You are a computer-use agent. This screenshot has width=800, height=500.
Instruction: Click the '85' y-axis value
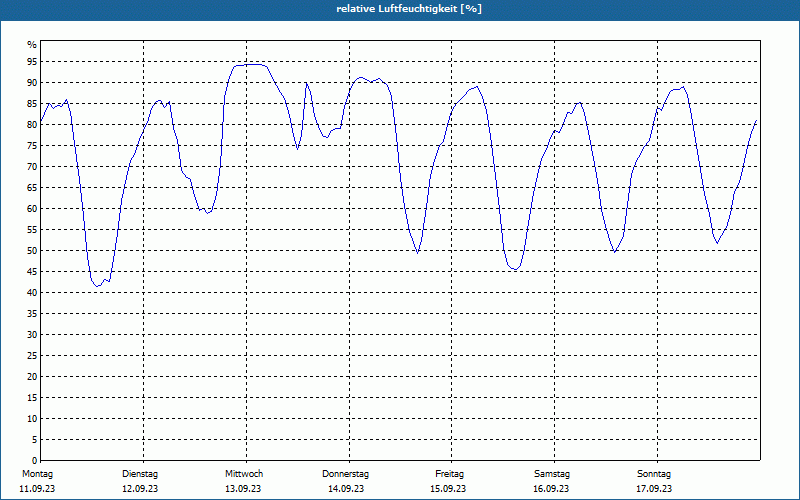32,104
